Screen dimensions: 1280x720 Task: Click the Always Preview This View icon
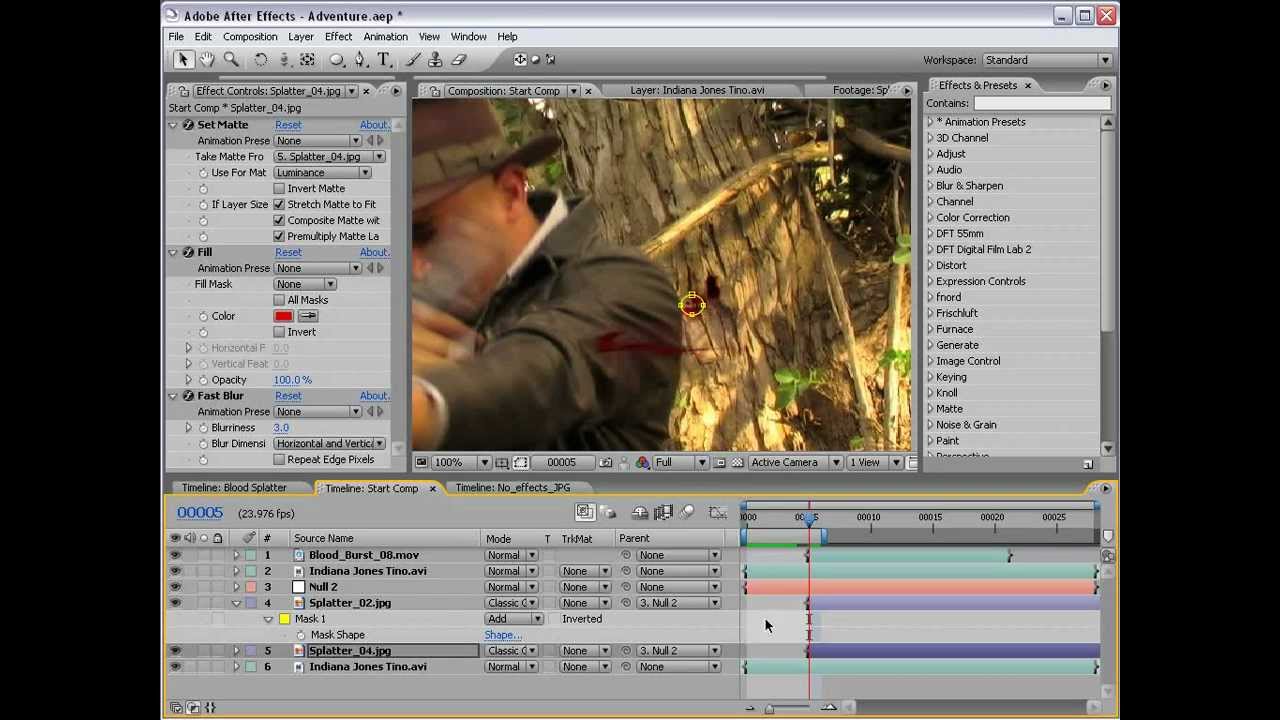422,463
